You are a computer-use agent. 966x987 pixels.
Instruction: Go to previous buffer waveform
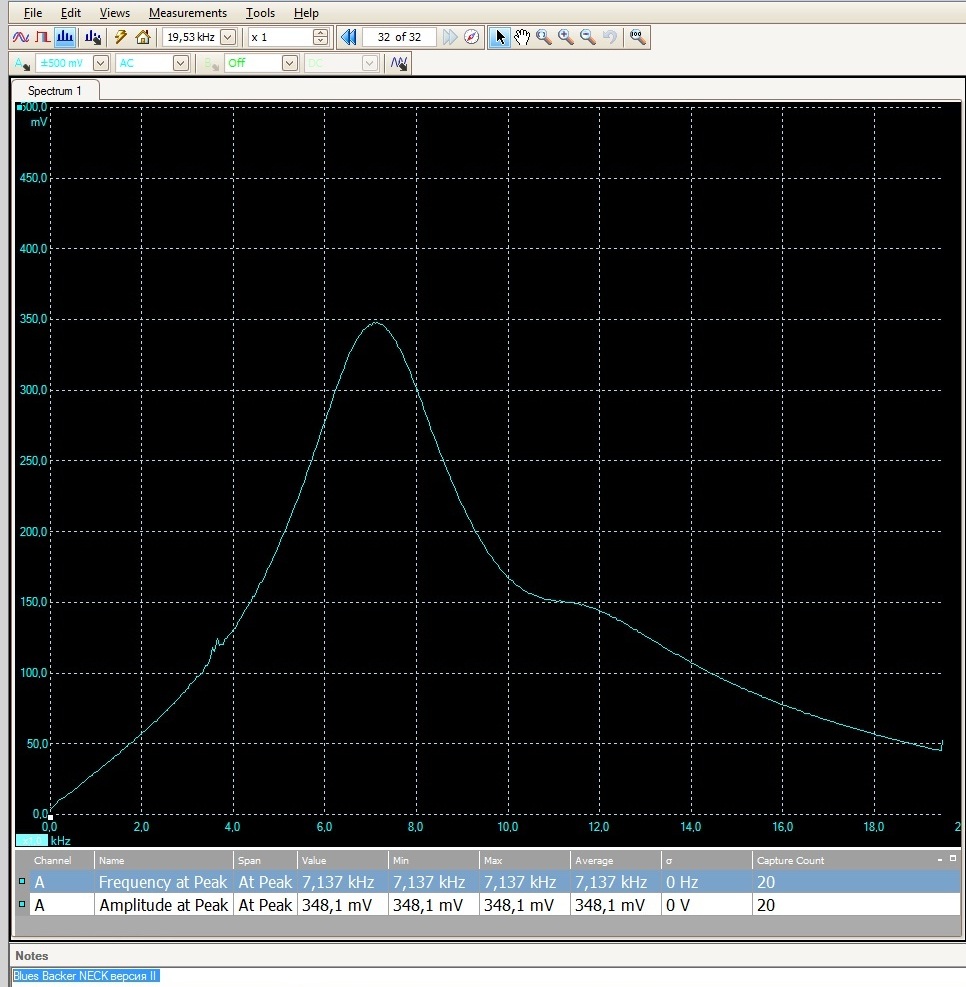point(349,37)
